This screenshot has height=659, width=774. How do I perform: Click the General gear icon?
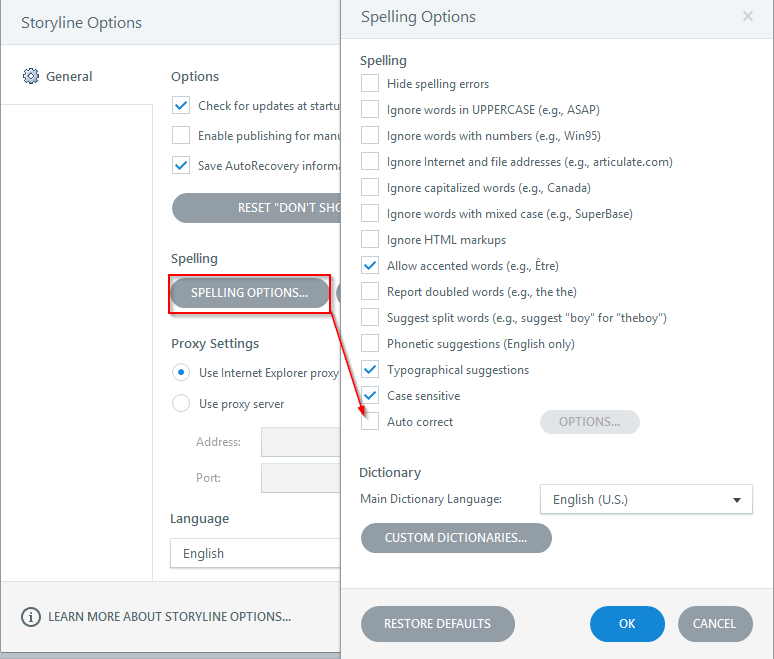tap(31, 76)
